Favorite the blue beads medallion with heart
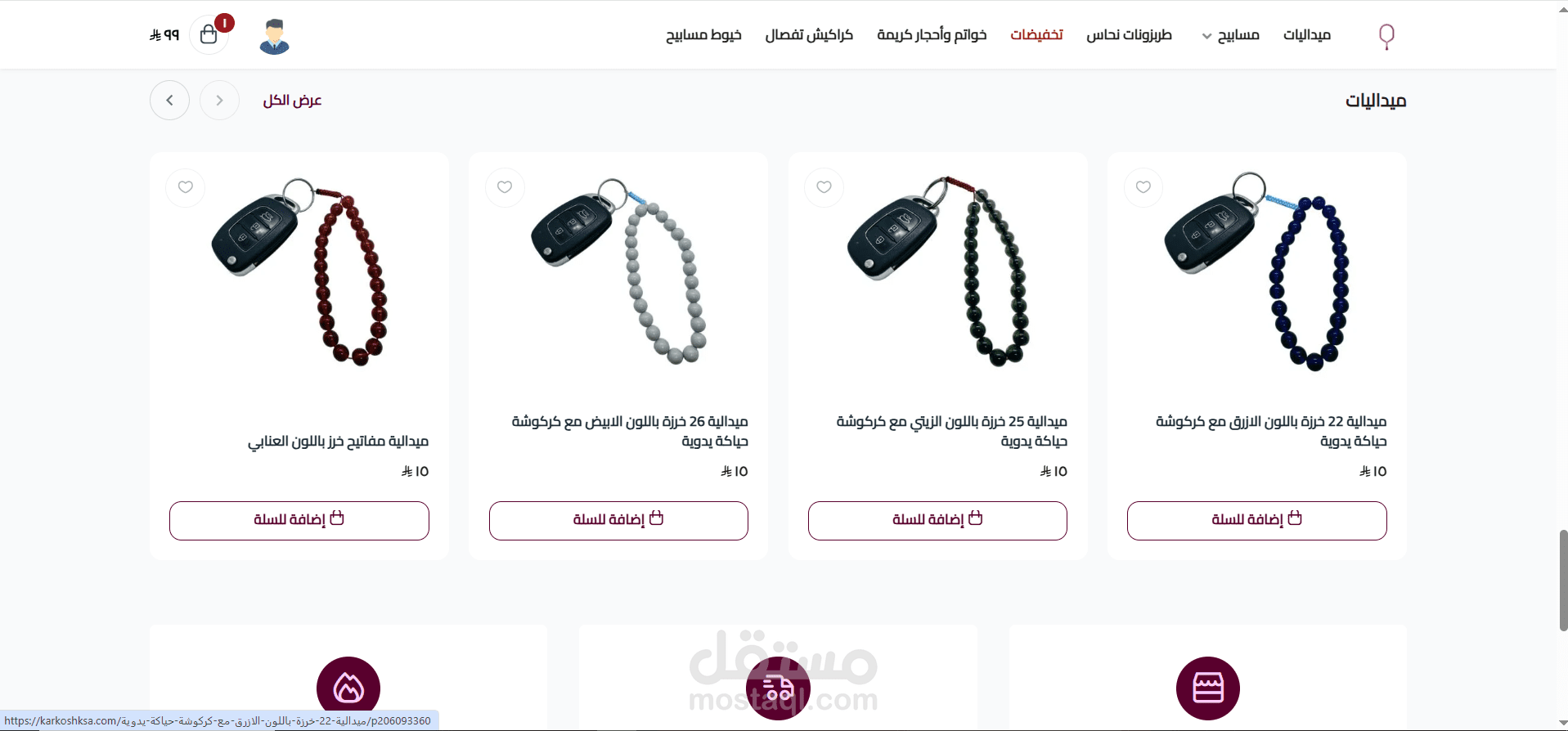Screen dimensions: 1568x731 pyautogui.click(x=1143, y=187)
